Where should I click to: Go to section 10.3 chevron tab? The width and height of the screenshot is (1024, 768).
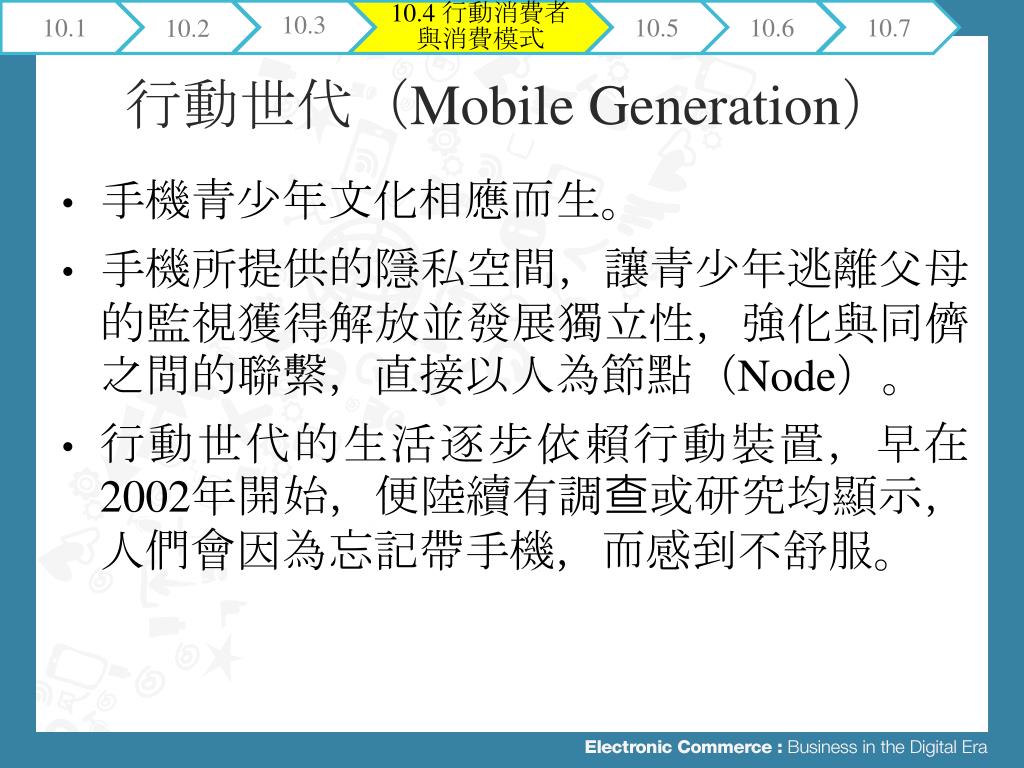[x=304, y=26]
